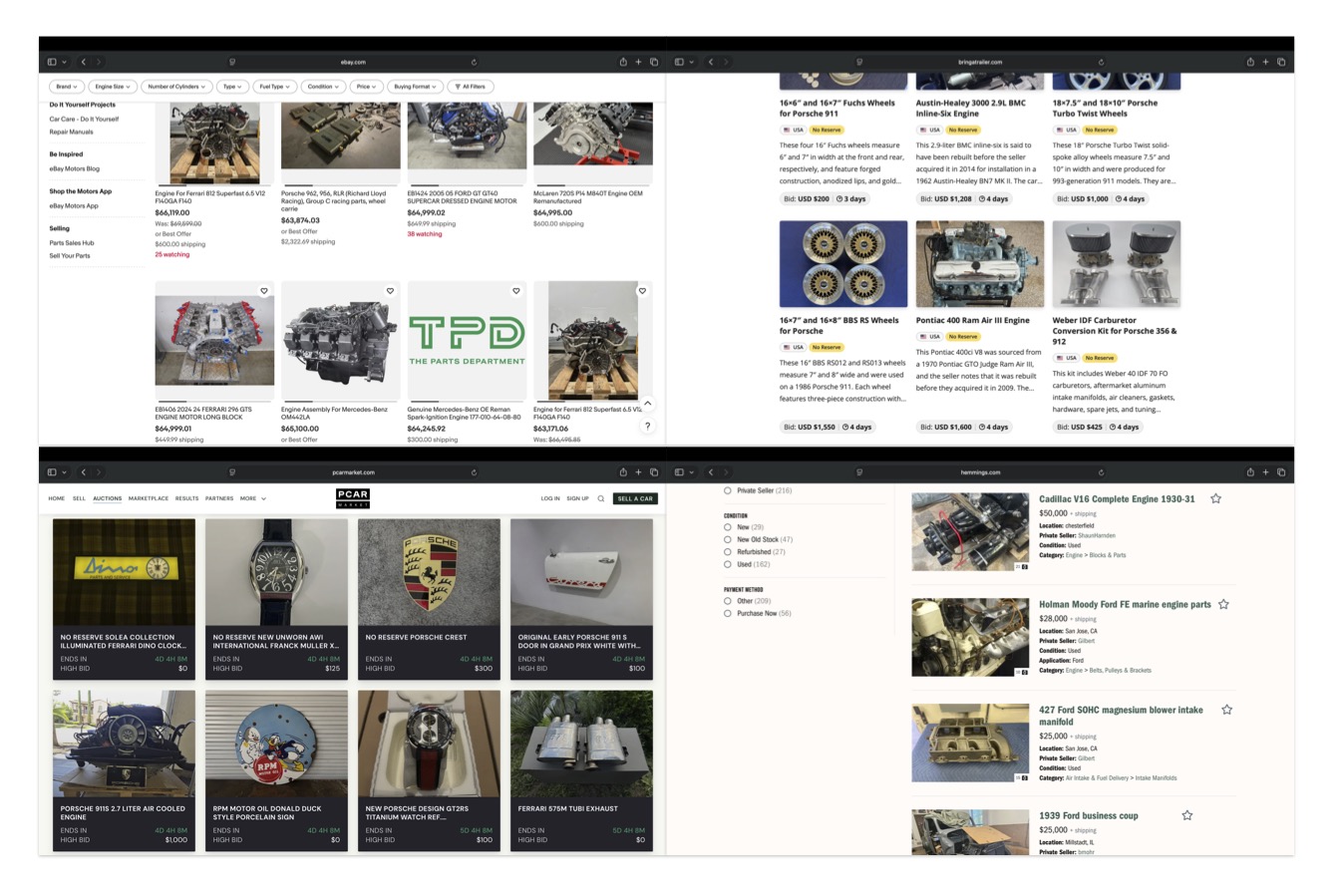The image size is (1333, 896).
Task: Click SIGN UP on PCARMARKET
Action: click(x=577, y=498)
